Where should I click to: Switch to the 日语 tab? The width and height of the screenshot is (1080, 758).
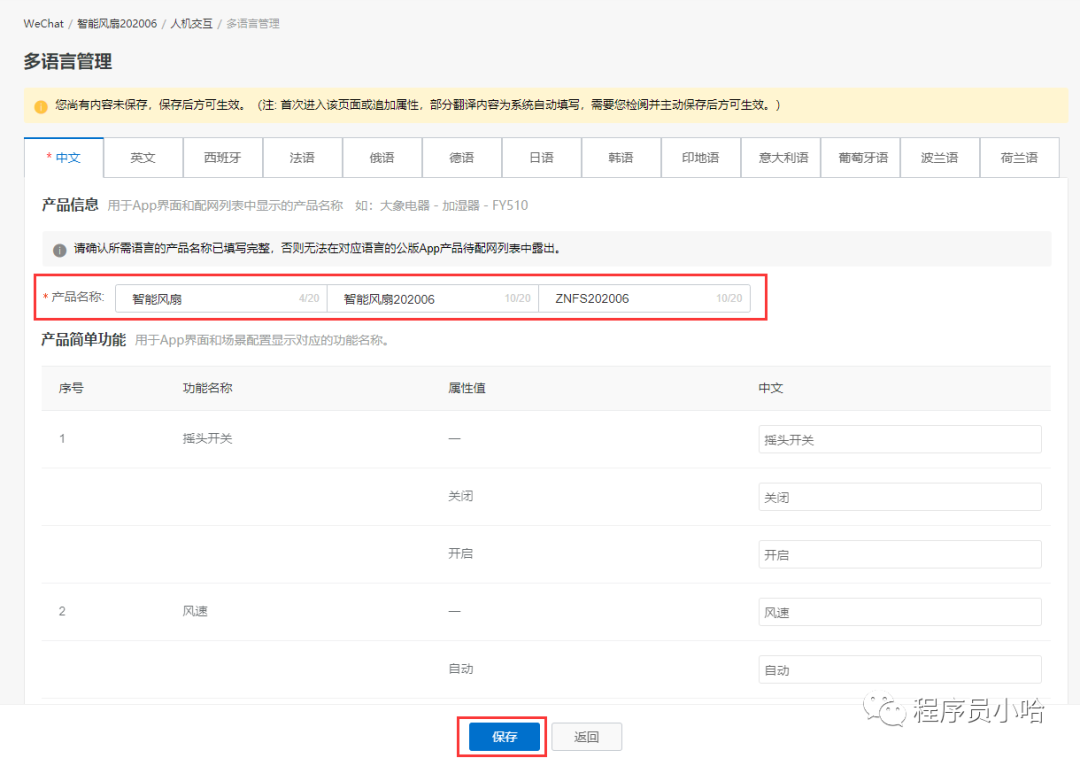[x=541, y=158]
